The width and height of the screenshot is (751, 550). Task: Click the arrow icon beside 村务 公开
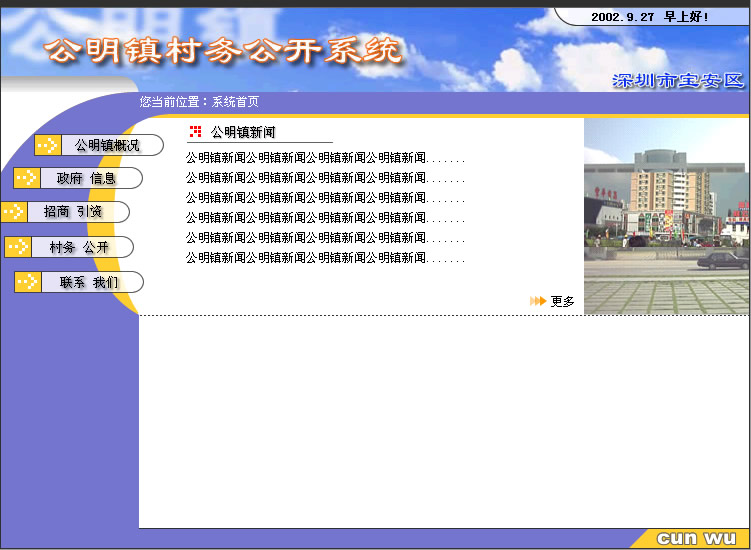[18, 247]
